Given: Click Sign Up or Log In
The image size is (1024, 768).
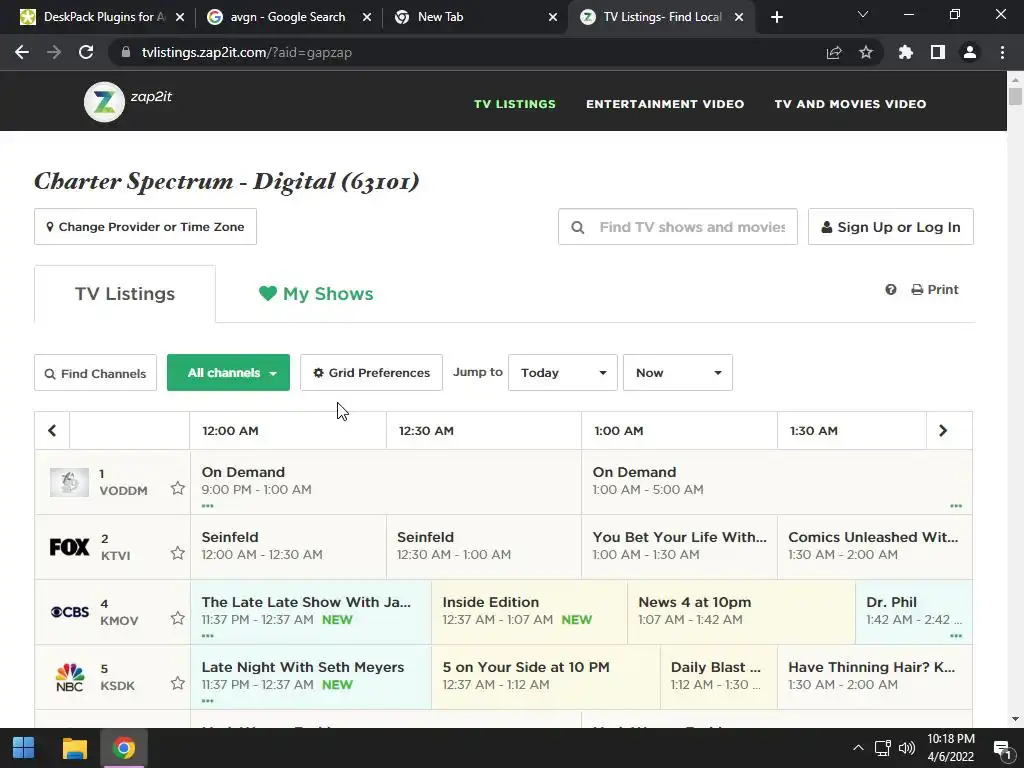Looking at the screenshot, I should pyautogui.click(x=891, y=227).
